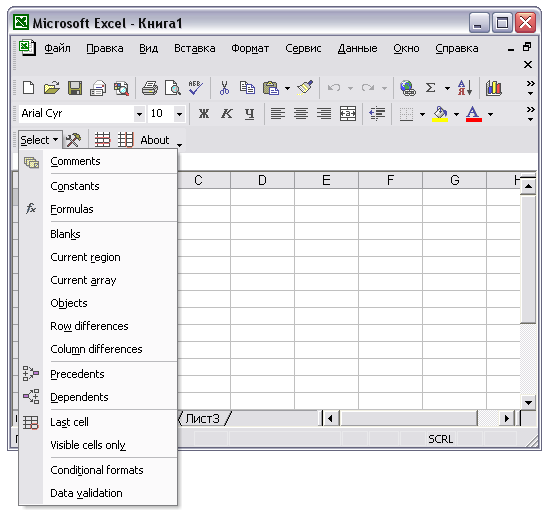Toggle underline with the Ч button
Screen dimensions: 546x512
pyautogui.click(x=249, y=114)
